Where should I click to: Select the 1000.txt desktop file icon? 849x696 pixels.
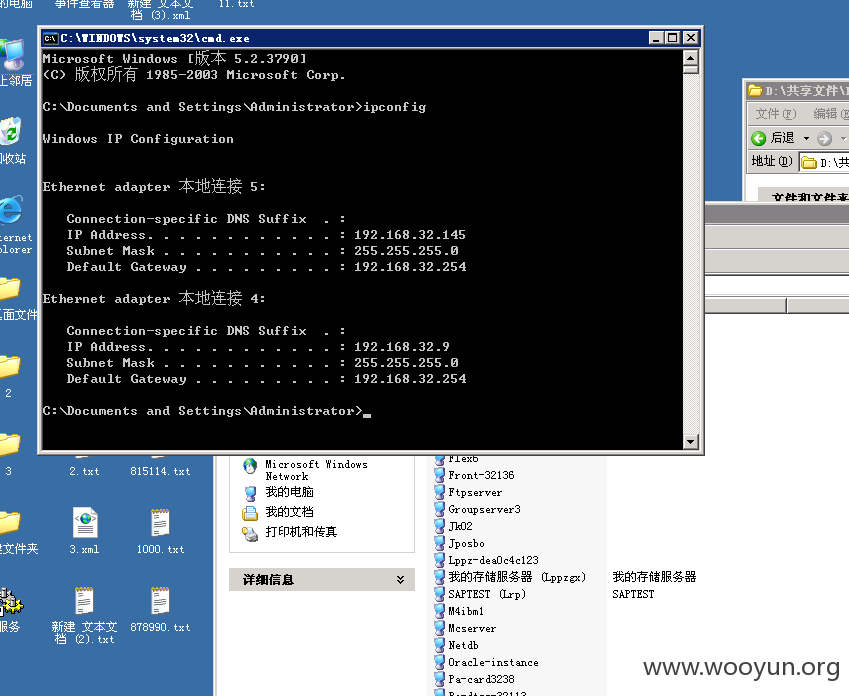tap(160, 524)
